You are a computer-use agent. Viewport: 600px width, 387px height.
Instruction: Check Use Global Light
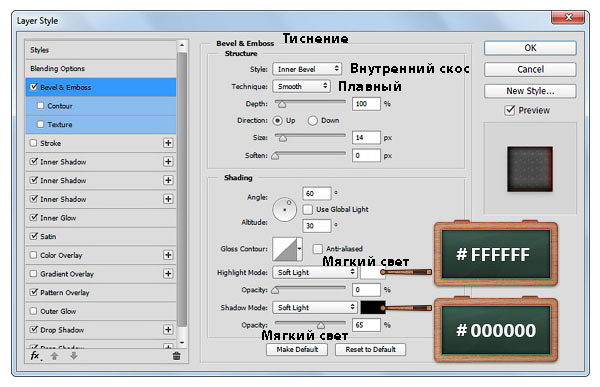click(x=308, y=209)
